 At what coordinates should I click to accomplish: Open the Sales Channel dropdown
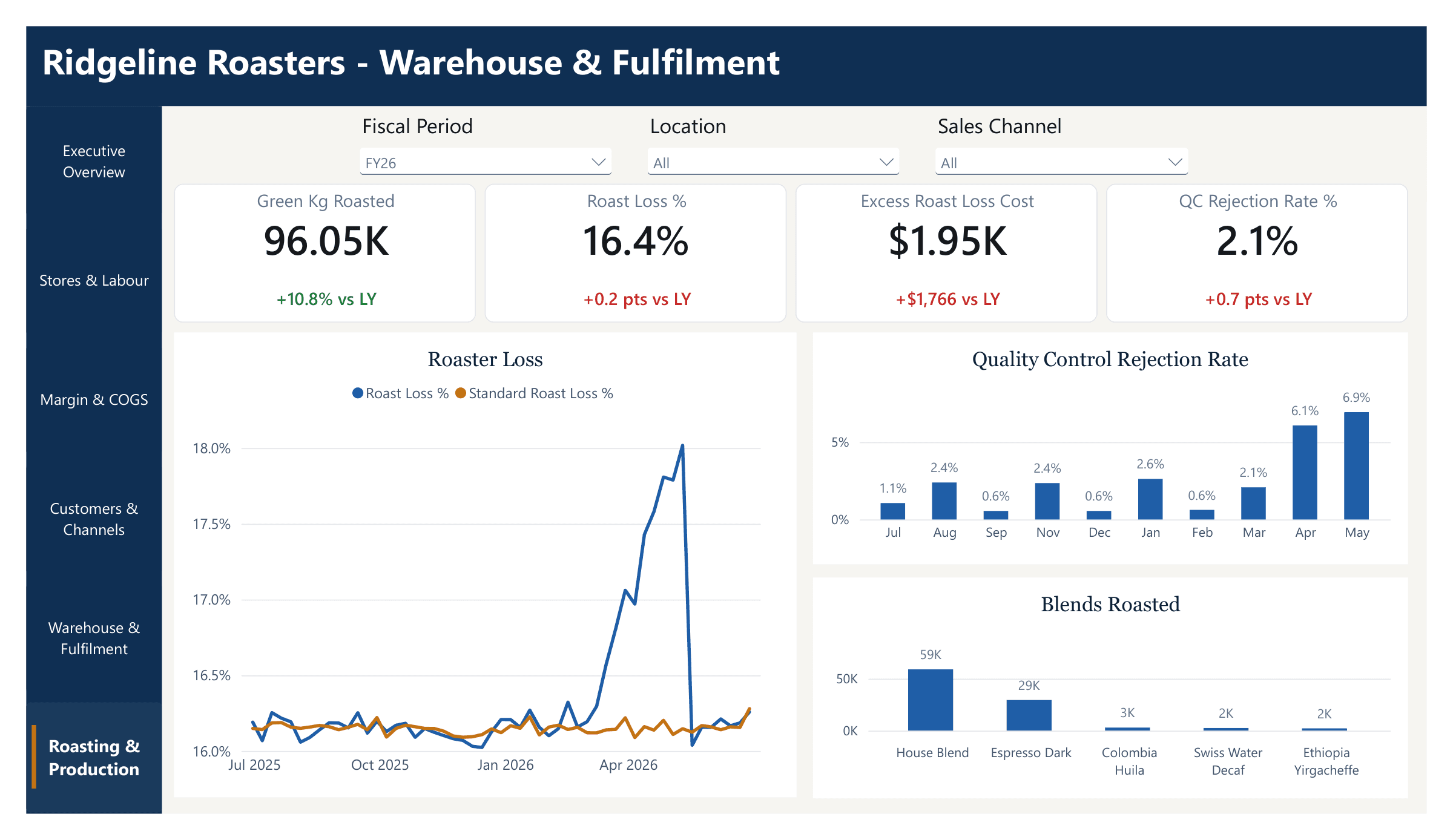point(1061,162)
